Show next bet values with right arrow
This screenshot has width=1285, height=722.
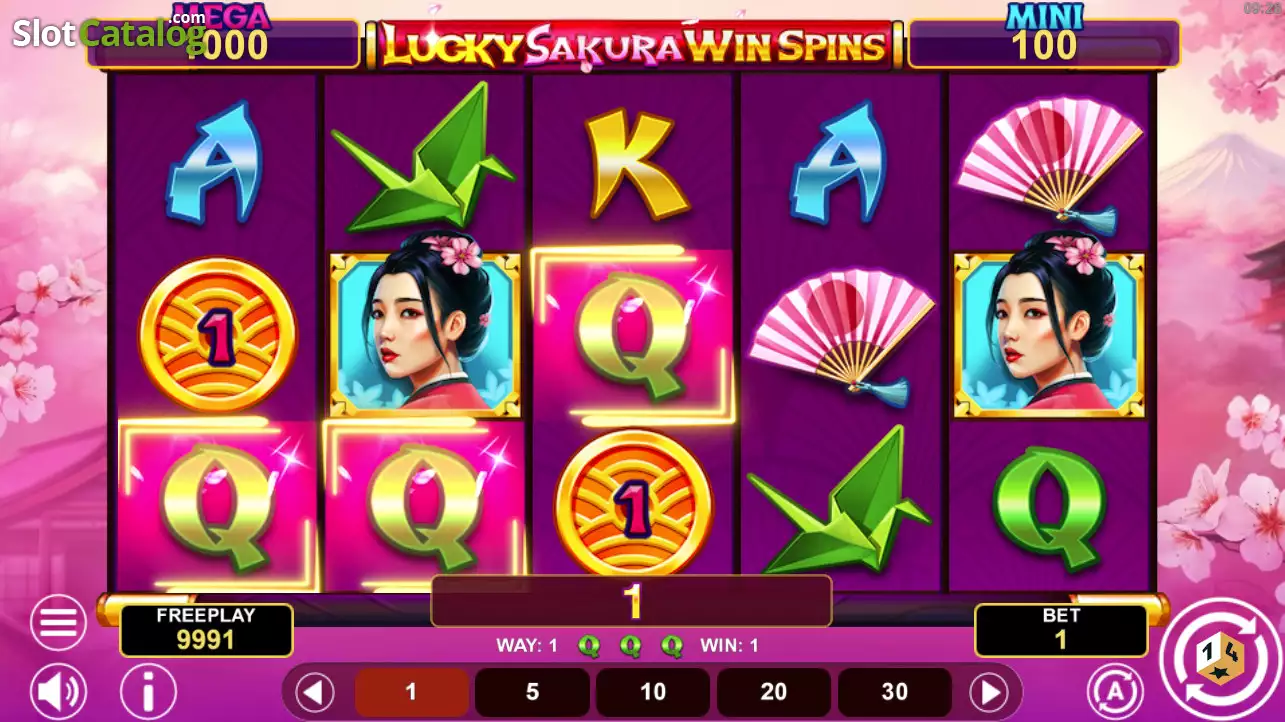(x=989, y=692)
